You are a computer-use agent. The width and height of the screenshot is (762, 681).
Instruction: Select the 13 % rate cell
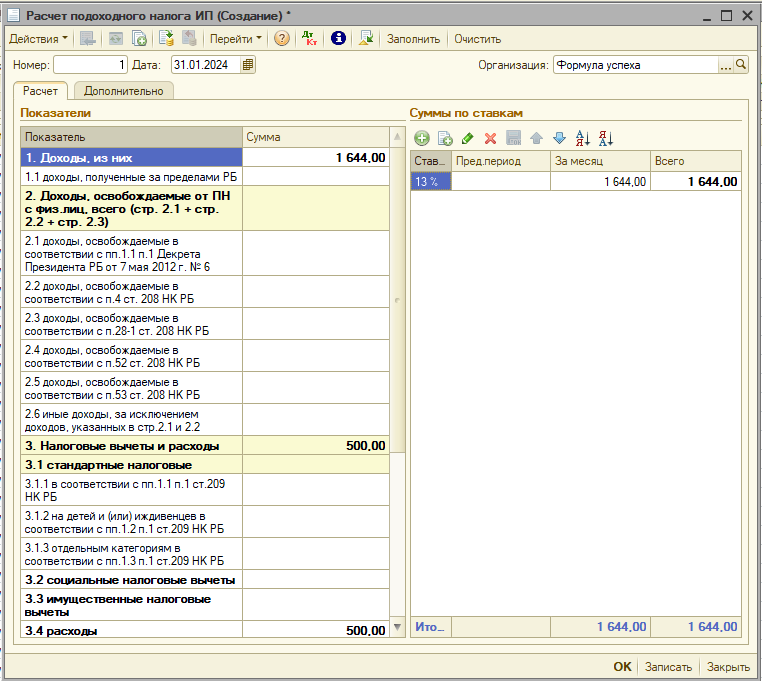[431, 181]
